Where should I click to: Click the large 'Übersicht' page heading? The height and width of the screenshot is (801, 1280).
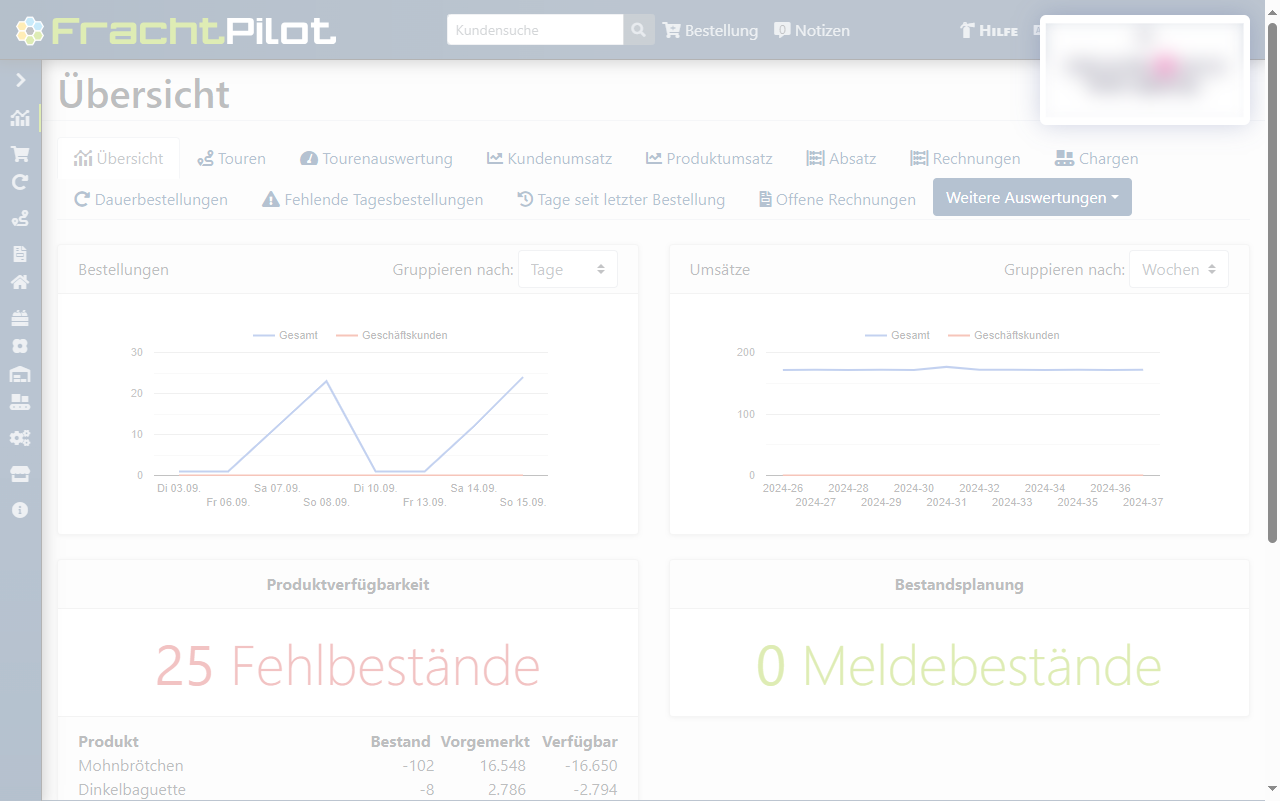point(144,94)
